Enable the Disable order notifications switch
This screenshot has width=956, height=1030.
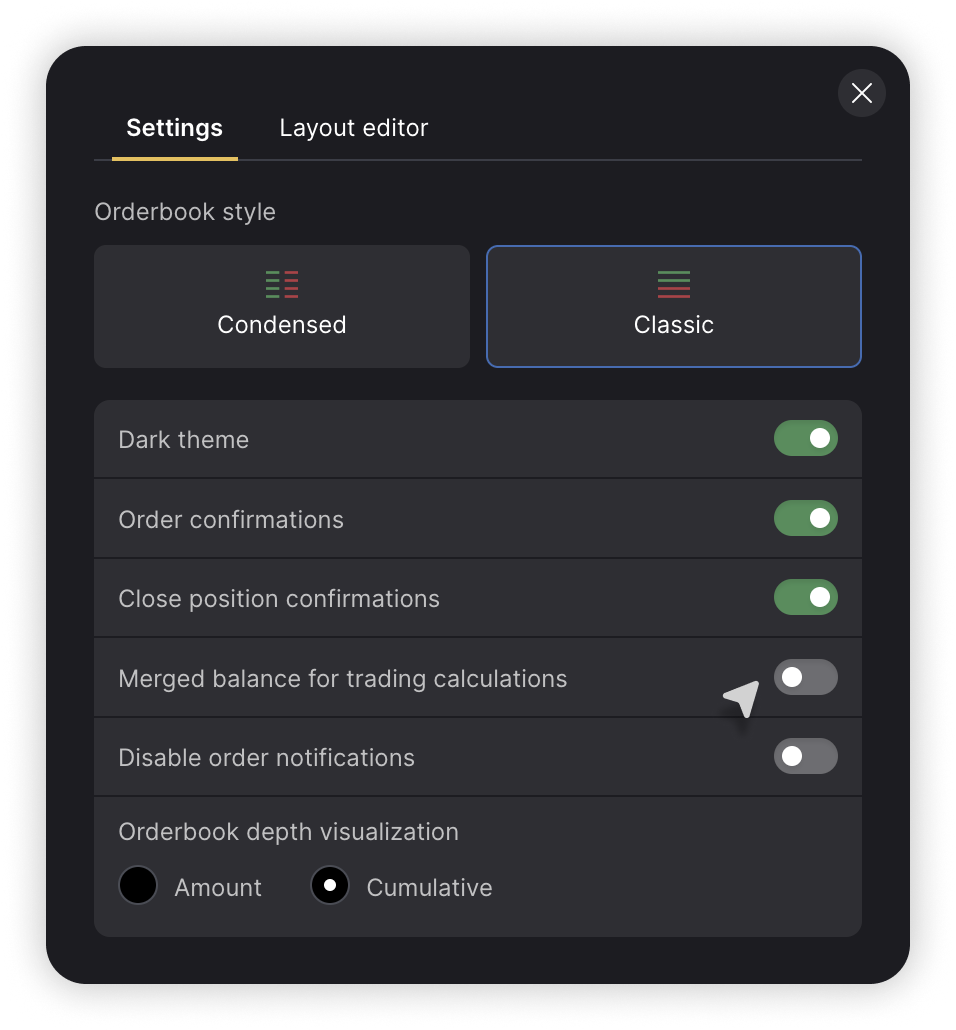coord(806,756)
